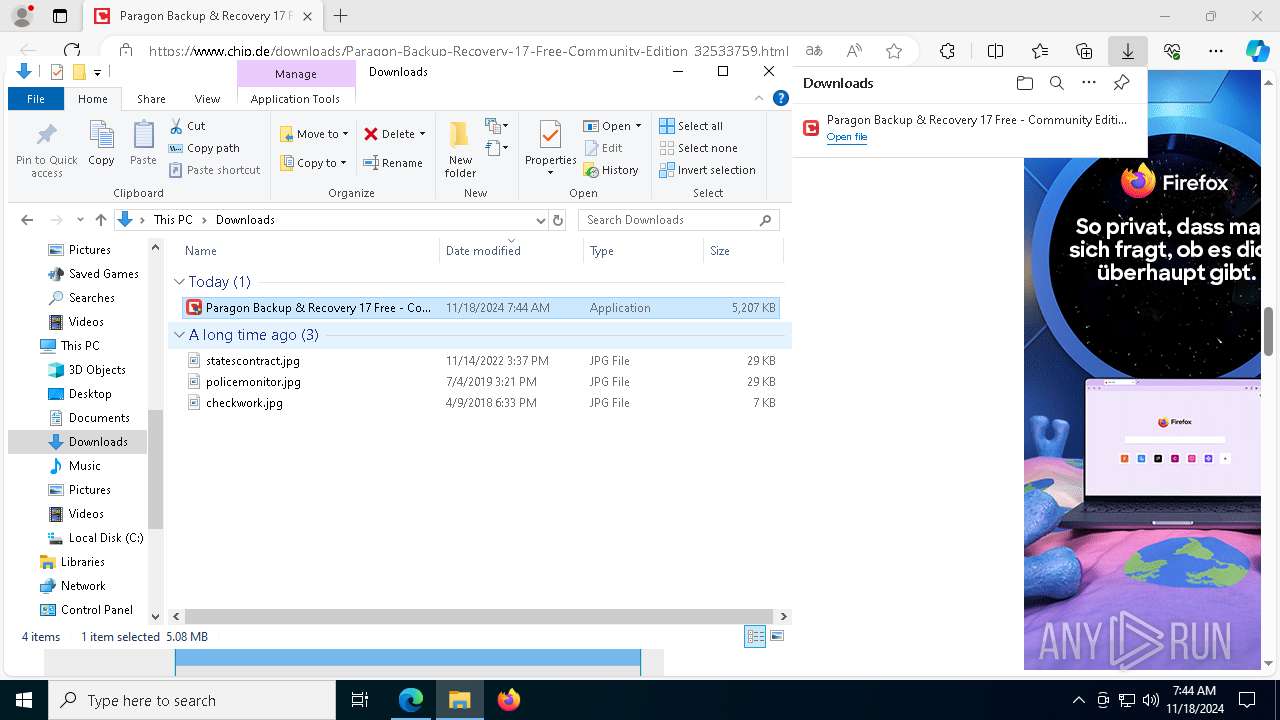Viewport: 1280px width, 720px height.
Task: Sort by Date modified column
Action: (x=511, y=251)
